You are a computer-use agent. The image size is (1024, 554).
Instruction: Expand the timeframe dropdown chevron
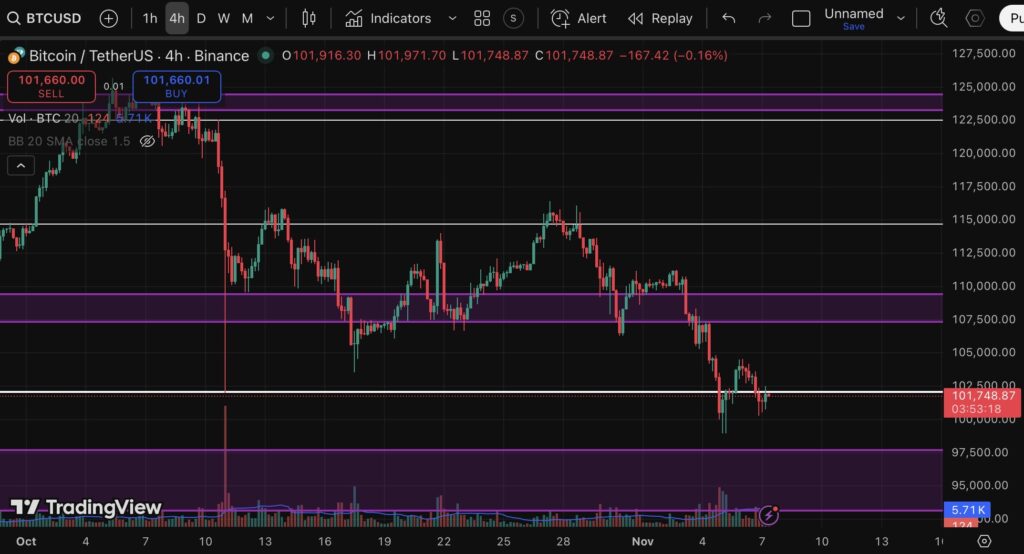click(270, 18)
